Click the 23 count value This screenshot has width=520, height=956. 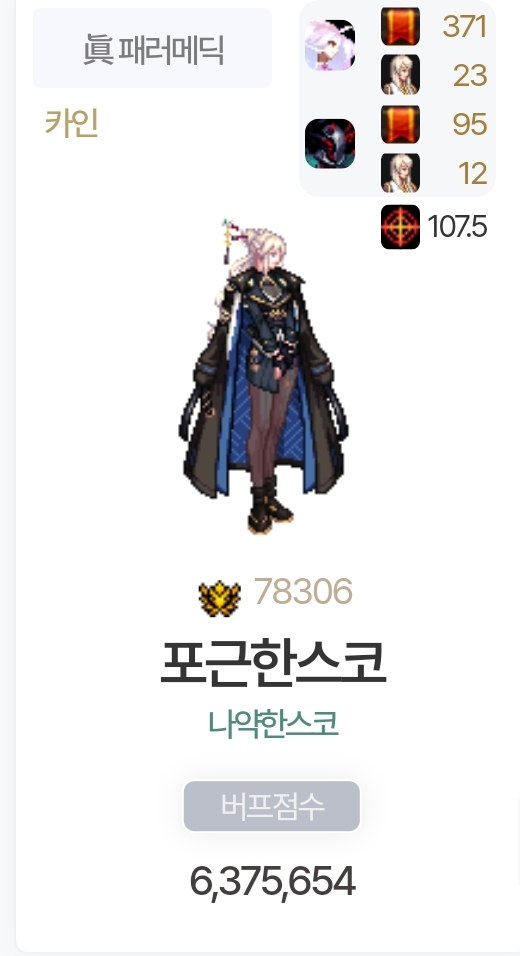pos(470,76)
